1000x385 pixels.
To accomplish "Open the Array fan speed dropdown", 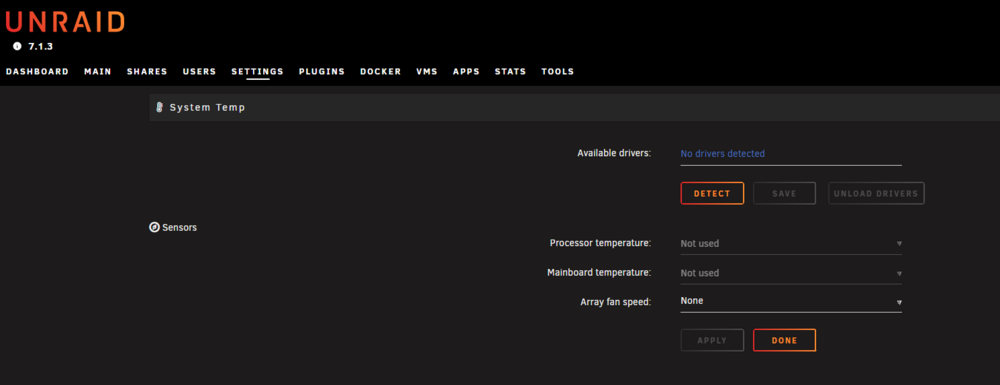I will [x=791, y=301].
